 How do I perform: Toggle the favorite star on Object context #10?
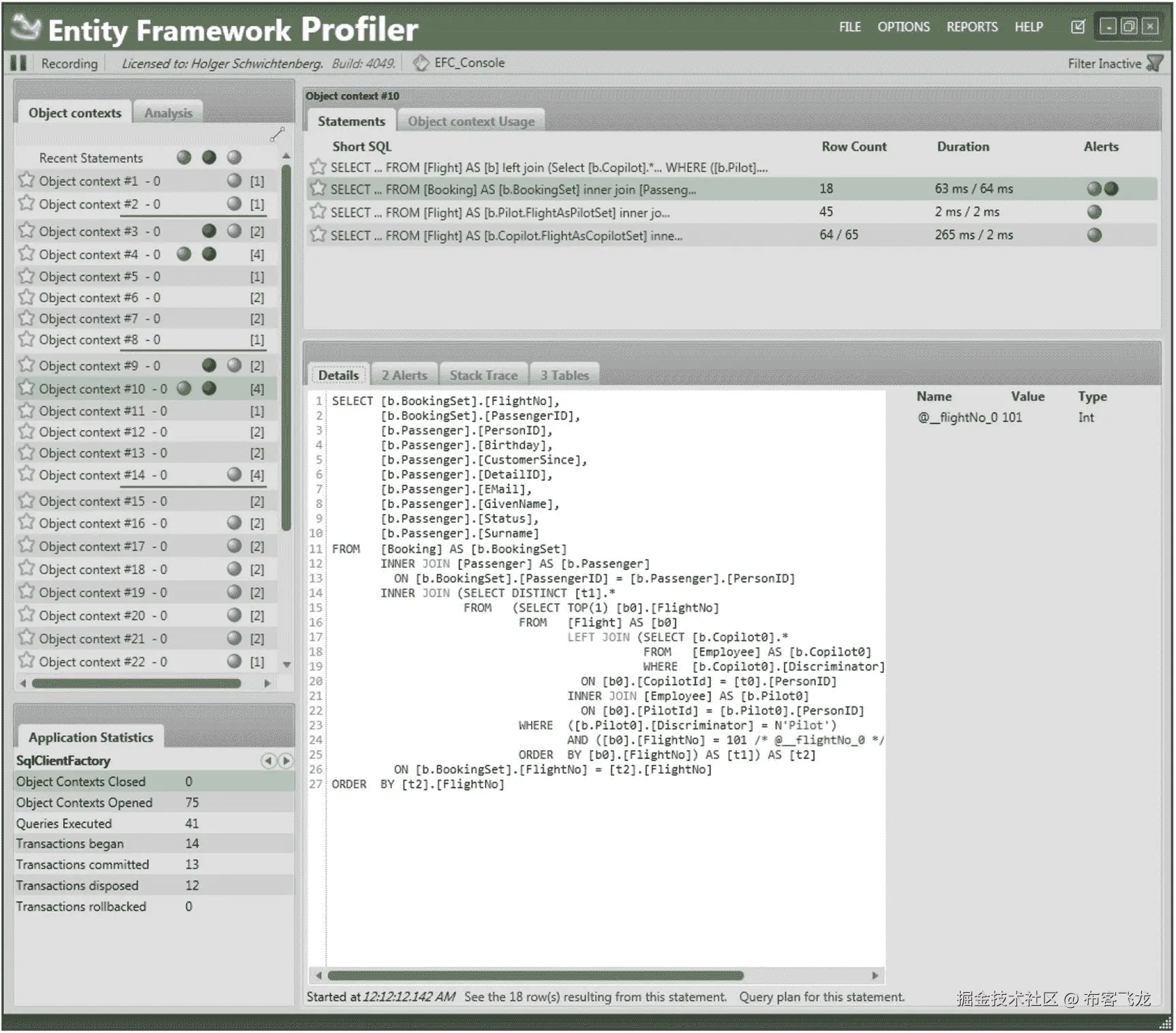pyautogui.click(x=27, y=388)
